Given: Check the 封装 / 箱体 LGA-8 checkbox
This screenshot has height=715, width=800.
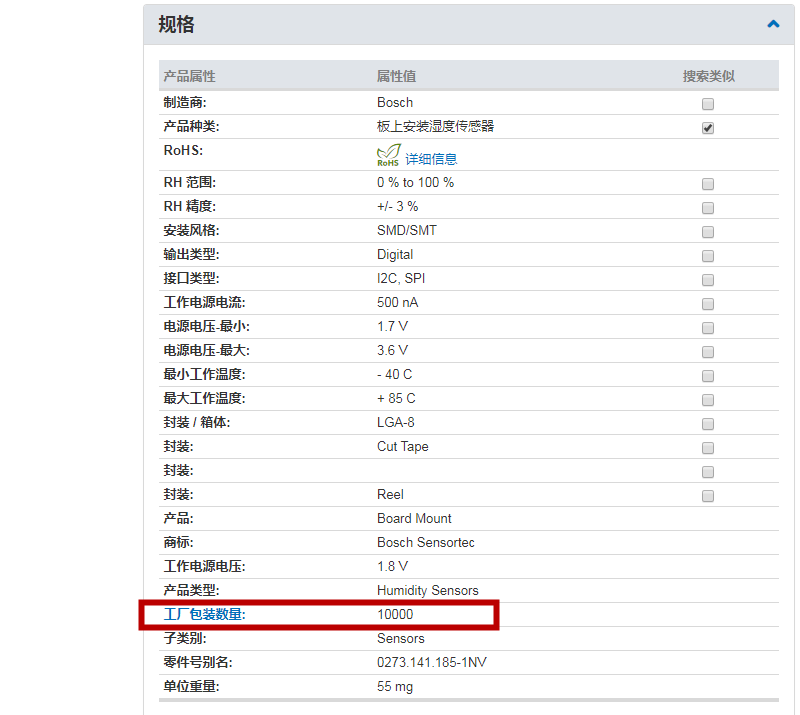Looking at the screenshot, I should pyautogui.click(x=708, y=424).
